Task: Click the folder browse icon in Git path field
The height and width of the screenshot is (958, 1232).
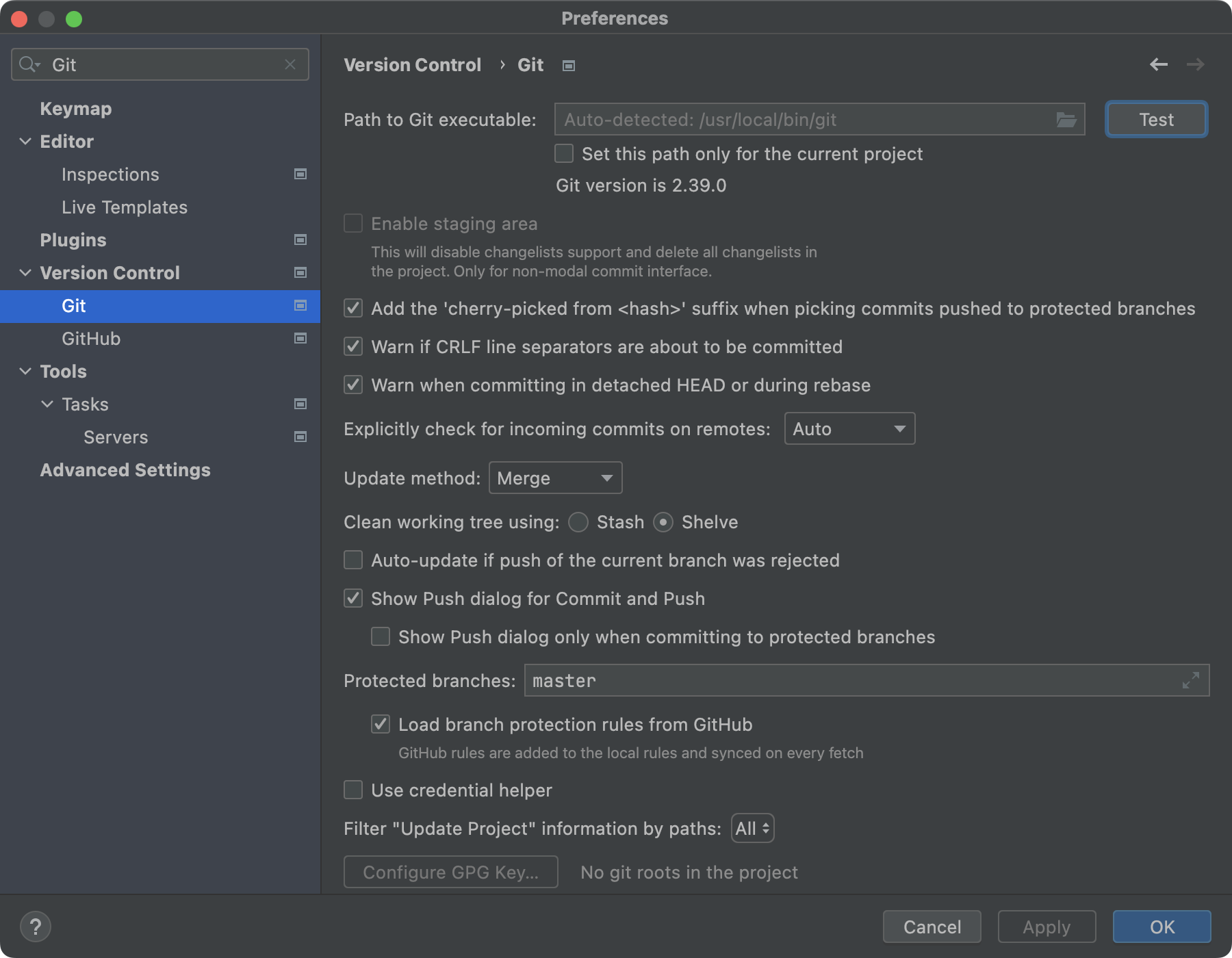Action: coord(1066,120)
